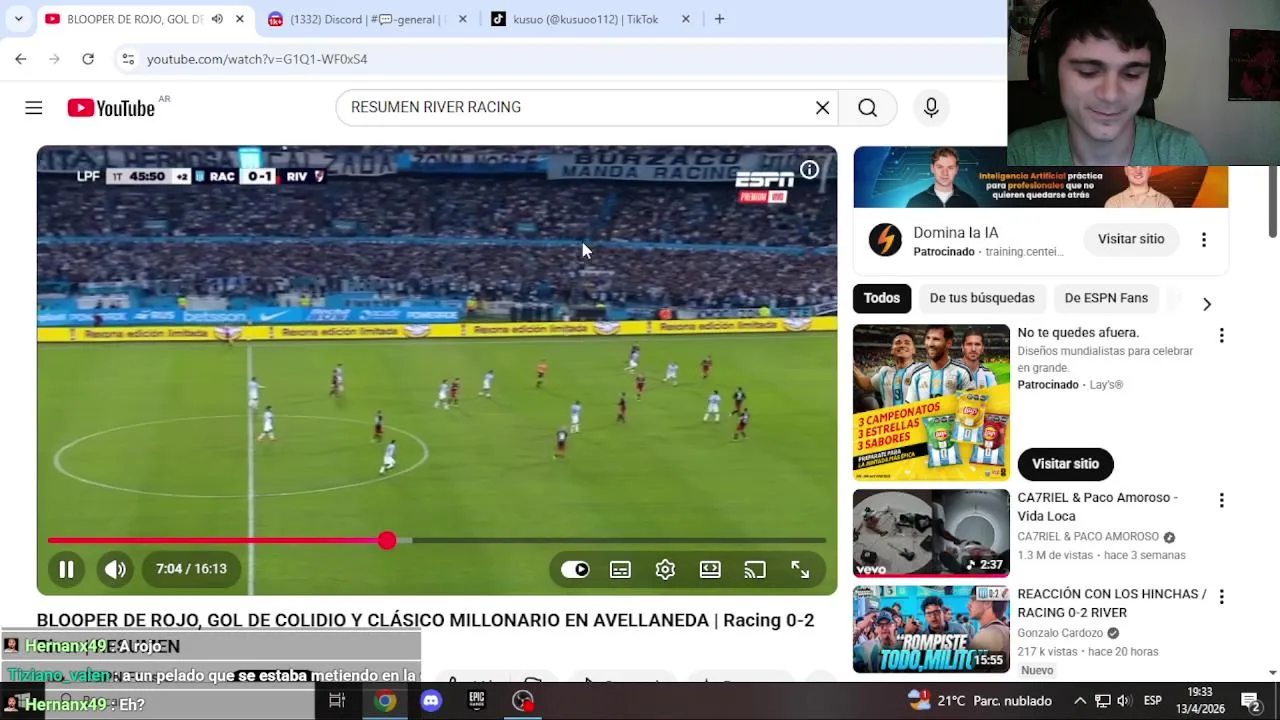The height and width of the screenshot is (720, 1280).
Task: Switch the ESP keyboard language indicator
Action: (x=1152, y=701)
